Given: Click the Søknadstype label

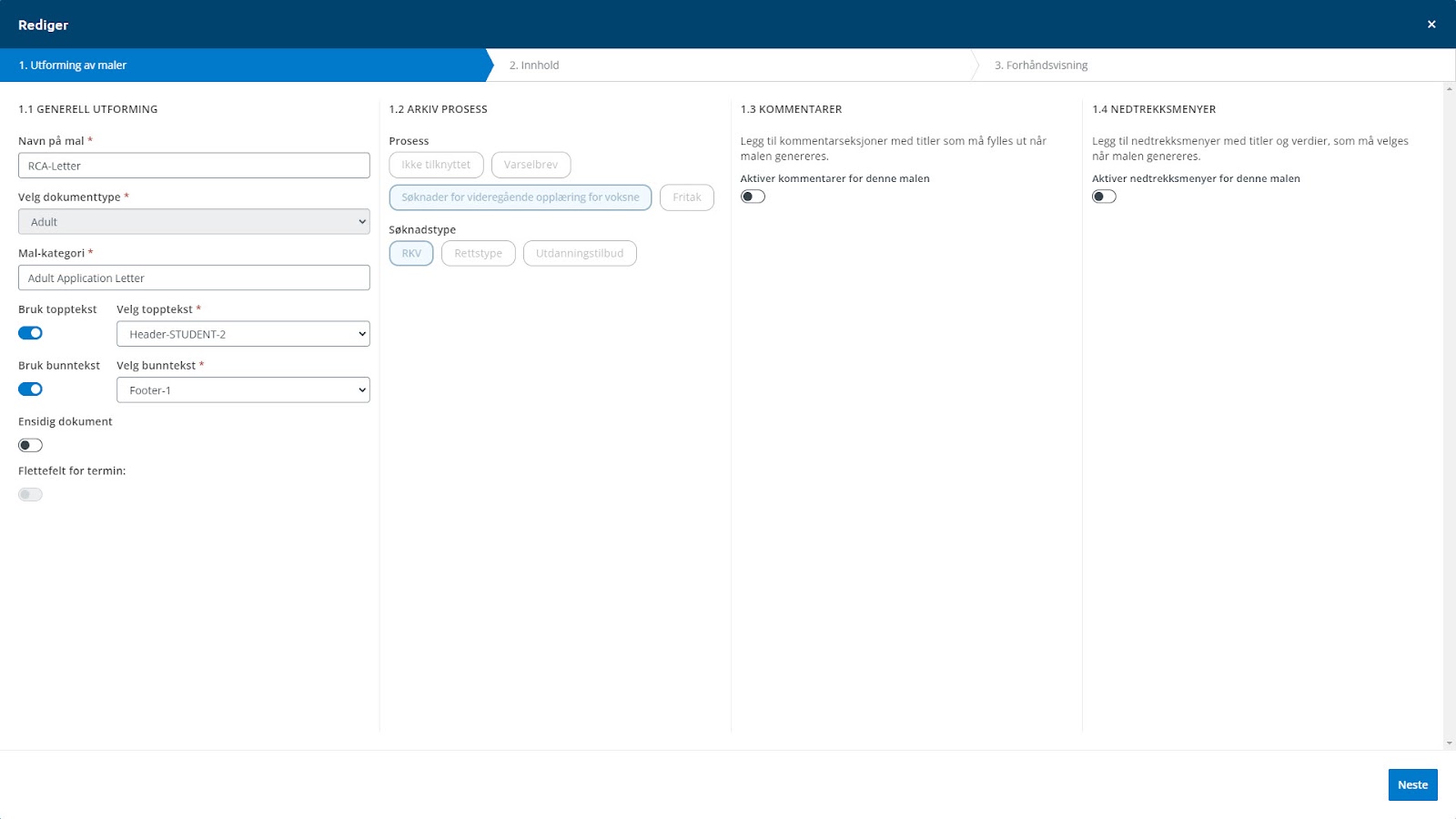Looking at the screenshot, I should tap(422, 230).
